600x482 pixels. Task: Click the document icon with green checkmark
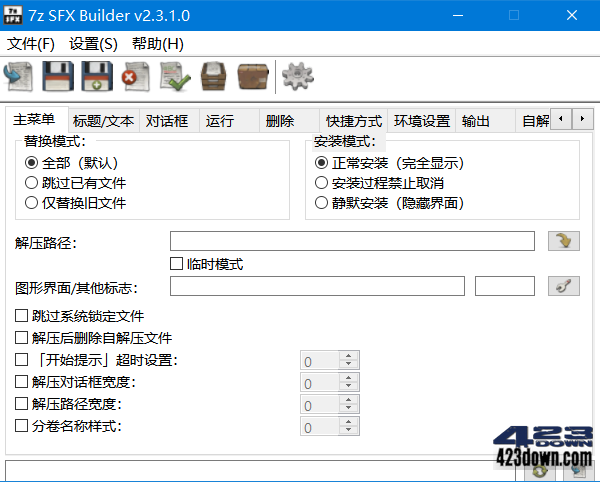[174, 76]
